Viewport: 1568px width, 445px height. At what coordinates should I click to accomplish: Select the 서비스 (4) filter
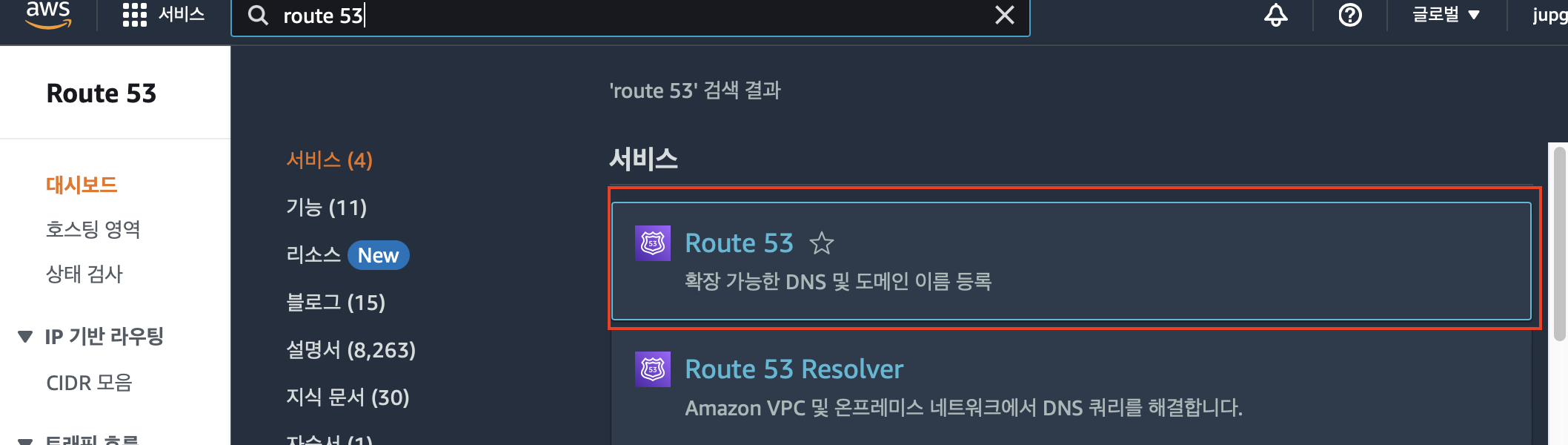click(329, 160)
